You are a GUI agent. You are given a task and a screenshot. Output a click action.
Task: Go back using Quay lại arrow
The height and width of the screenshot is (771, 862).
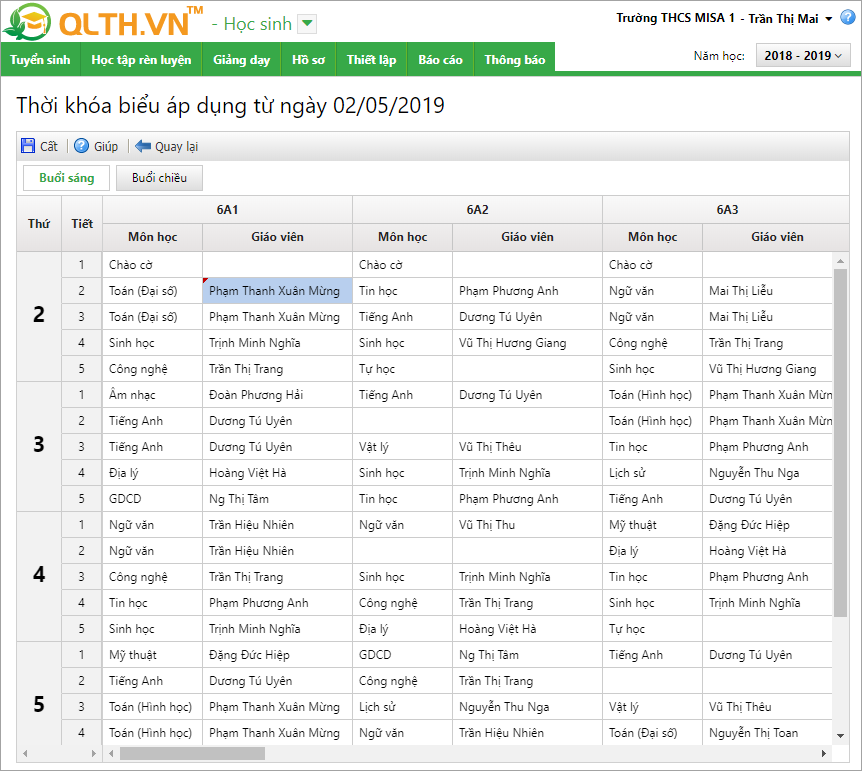coord(143,146)
